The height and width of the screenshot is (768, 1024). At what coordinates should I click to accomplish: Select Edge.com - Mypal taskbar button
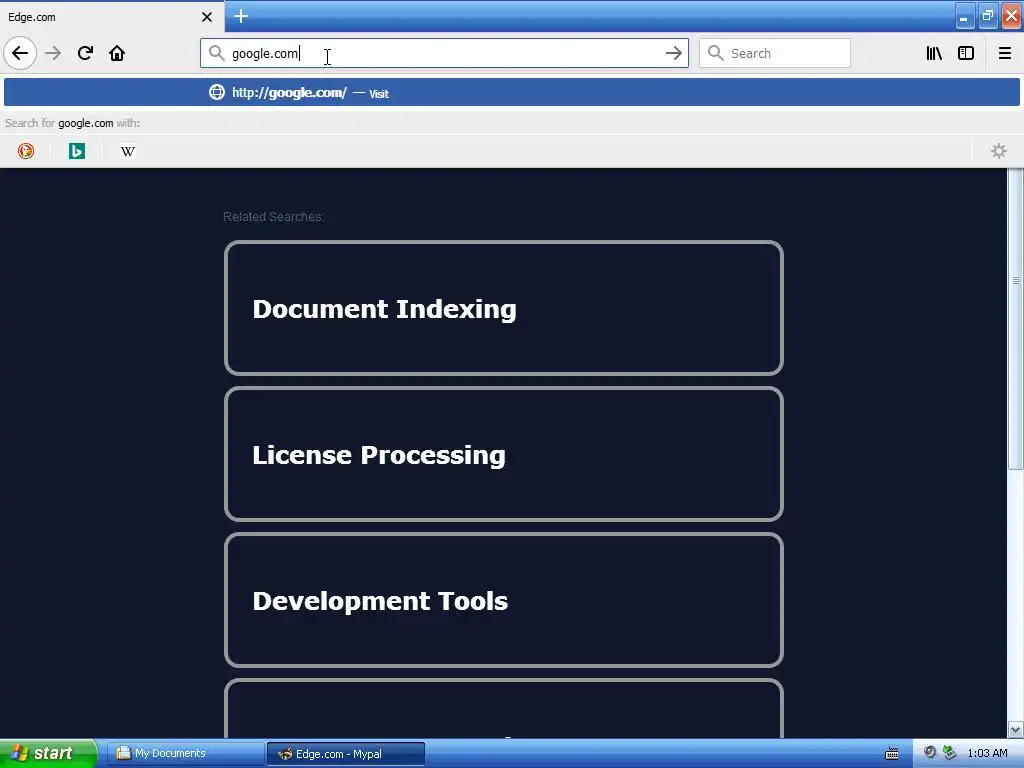[x=345, y=754]
